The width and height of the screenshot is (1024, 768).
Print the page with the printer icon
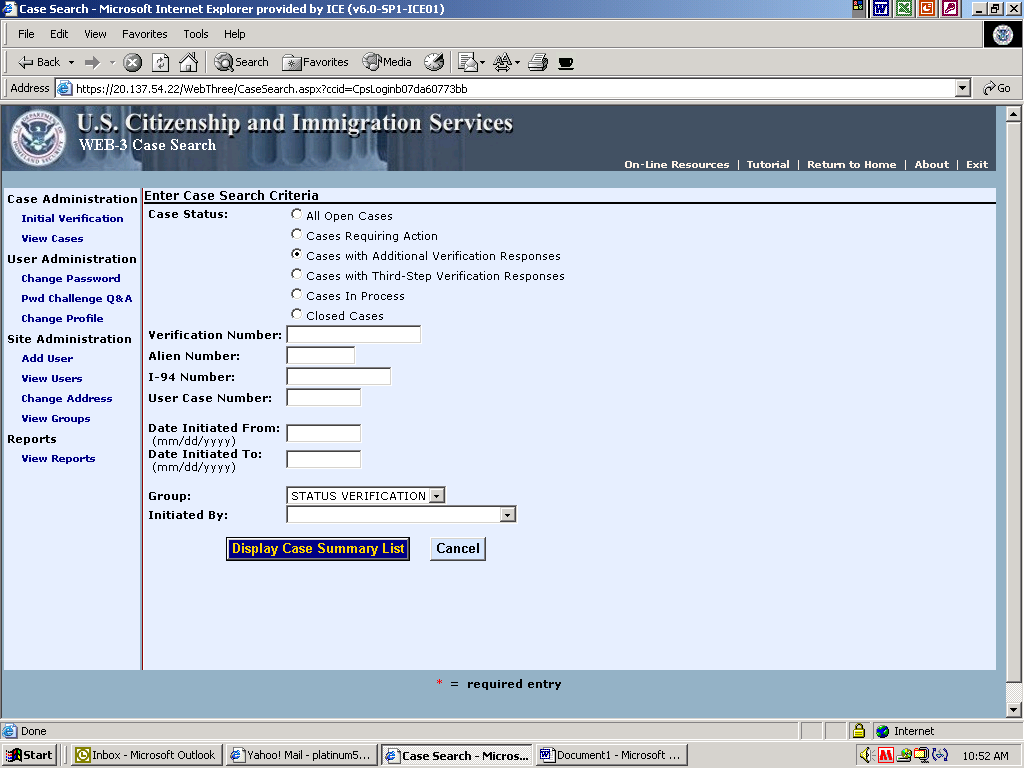pyautogui.click(x=537, y=63)
